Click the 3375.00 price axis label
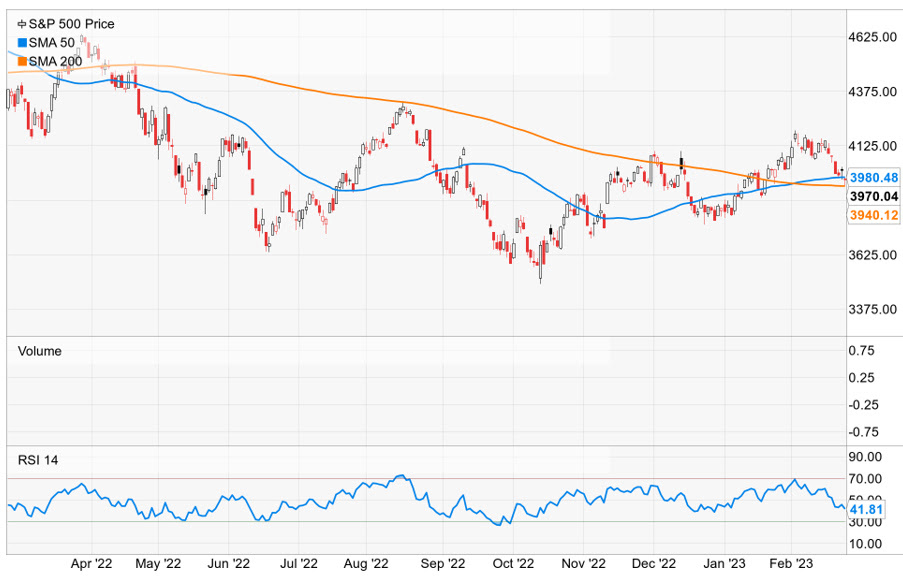This screenshot has width=903, height=579. (x=872, y=309)
